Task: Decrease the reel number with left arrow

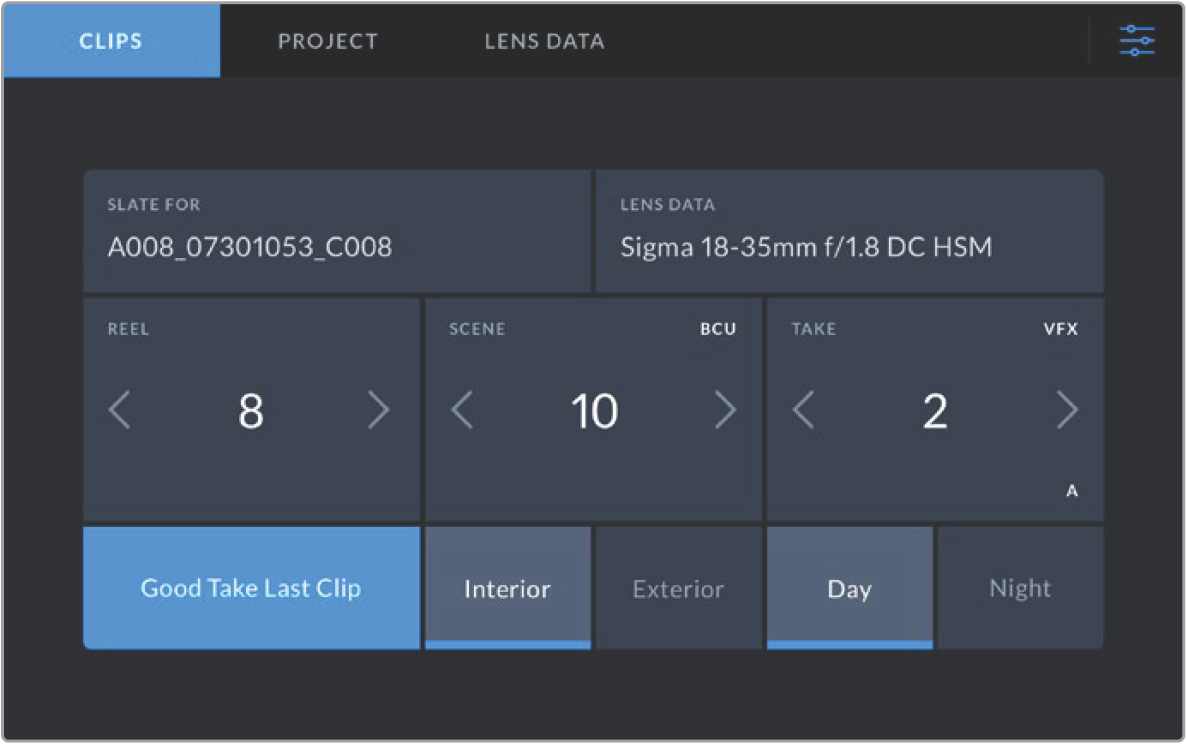Action: [120, 410]
